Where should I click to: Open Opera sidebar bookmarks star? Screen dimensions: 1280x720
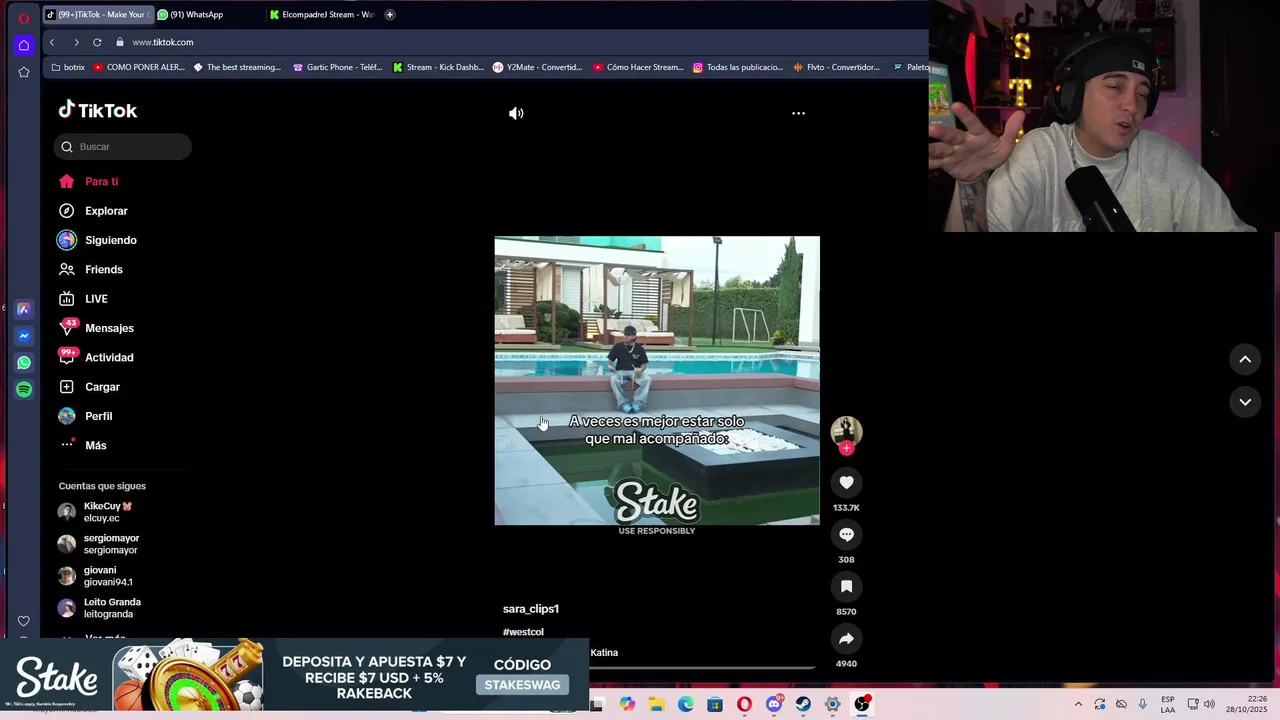click(24, 72)
